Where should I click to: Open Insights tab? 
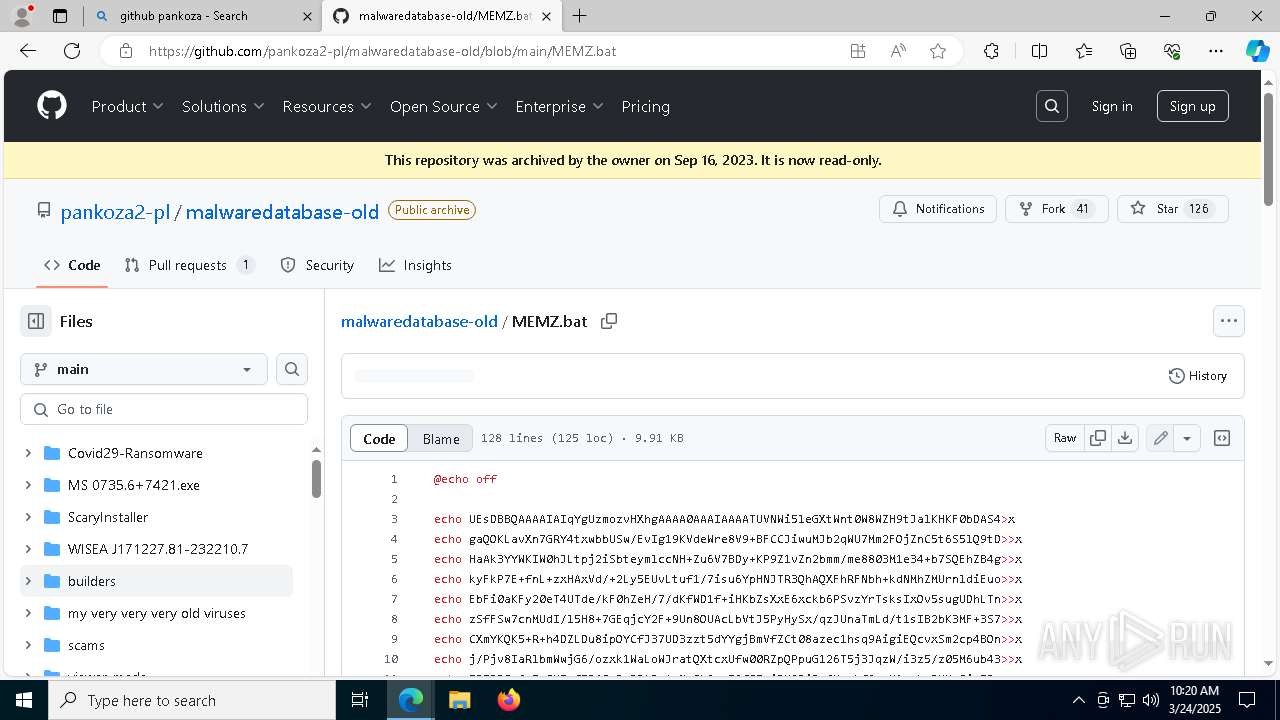point(416,265)
